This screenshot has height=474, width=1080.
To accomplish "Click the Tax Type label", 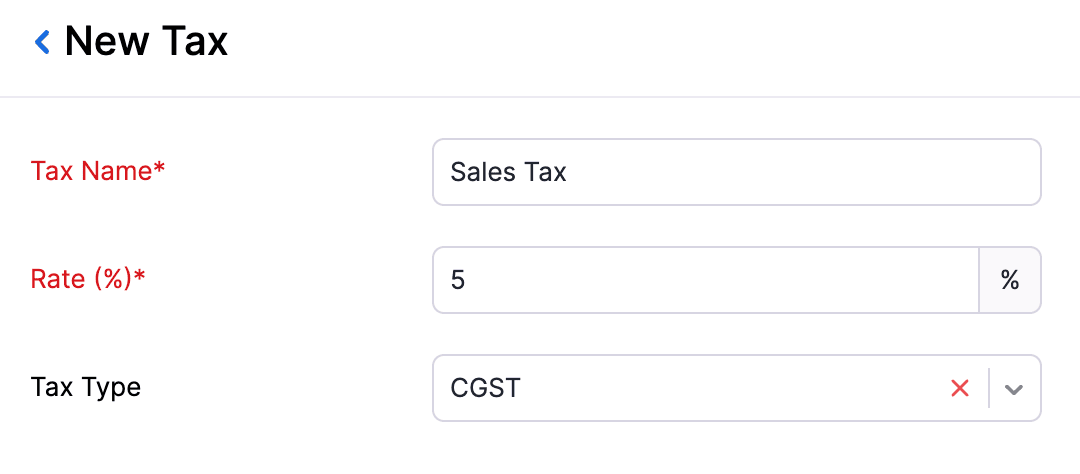I will [x=86, y=387].
